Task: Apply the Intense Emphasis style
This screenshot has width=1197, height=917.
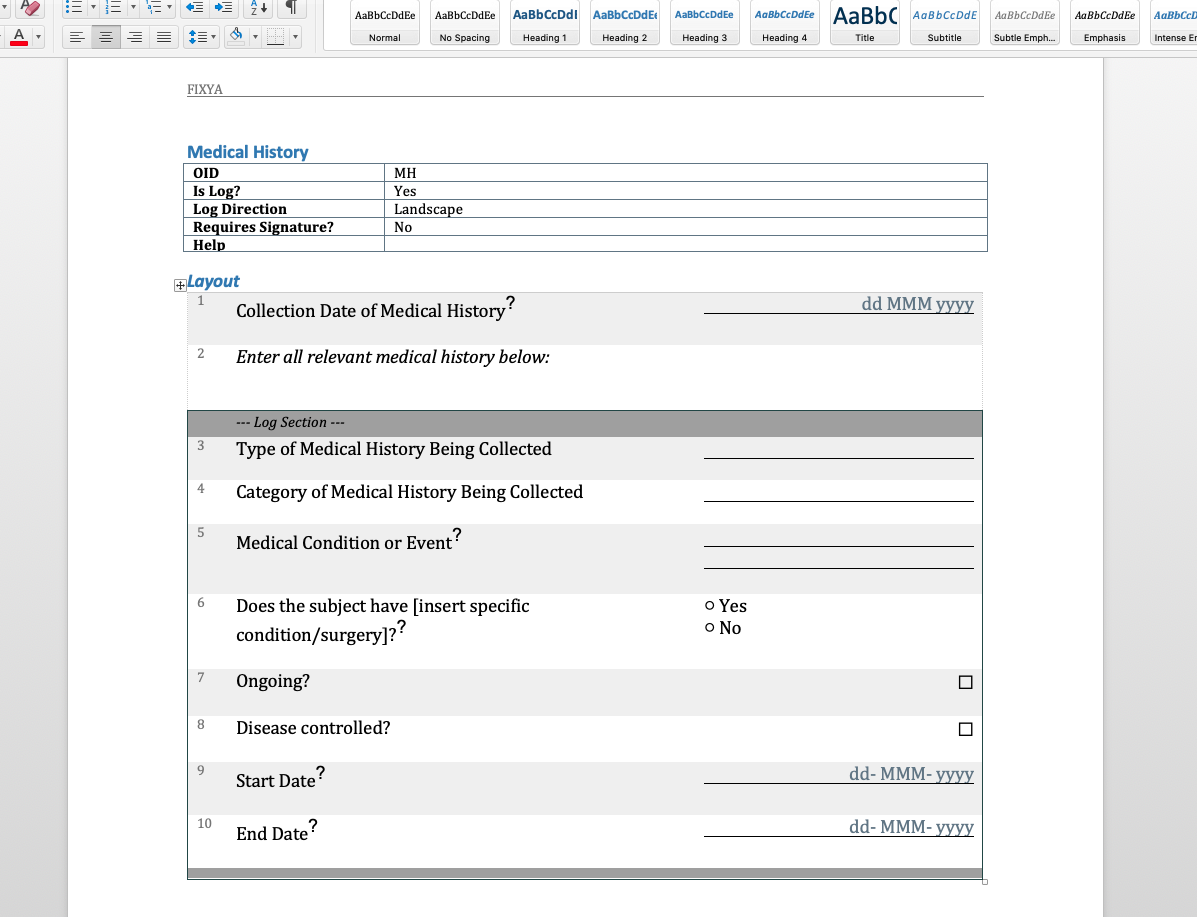Action: tap(1174, 23)
